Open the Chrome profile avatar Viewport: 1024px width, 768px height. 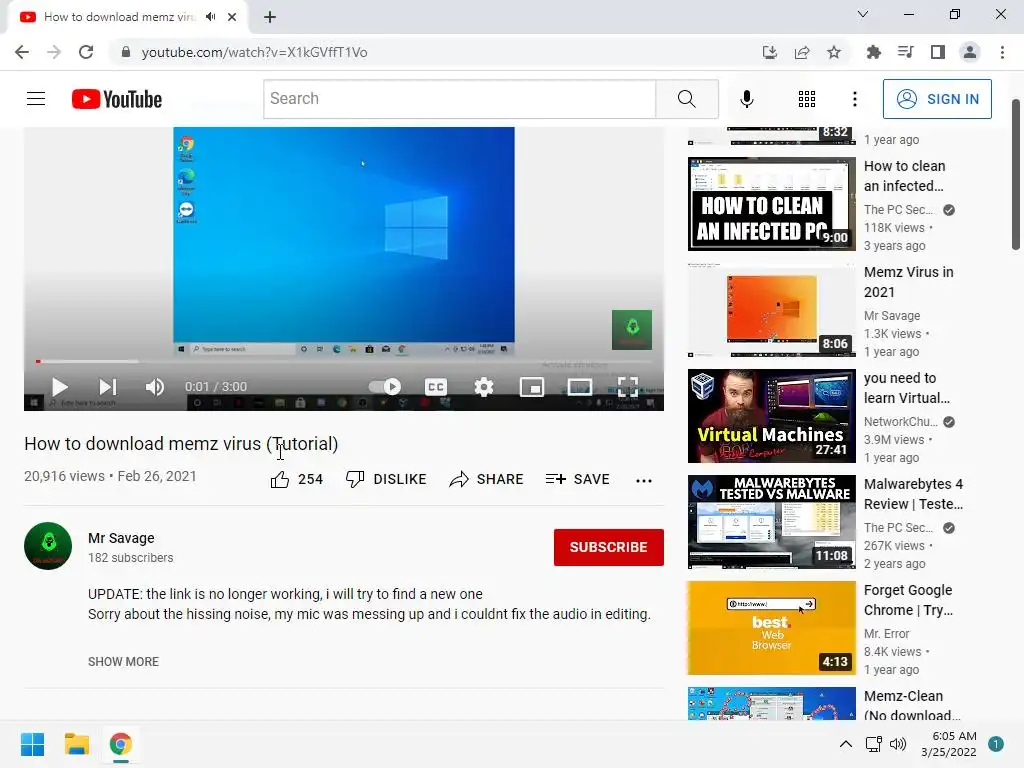(x=970, y=52)
